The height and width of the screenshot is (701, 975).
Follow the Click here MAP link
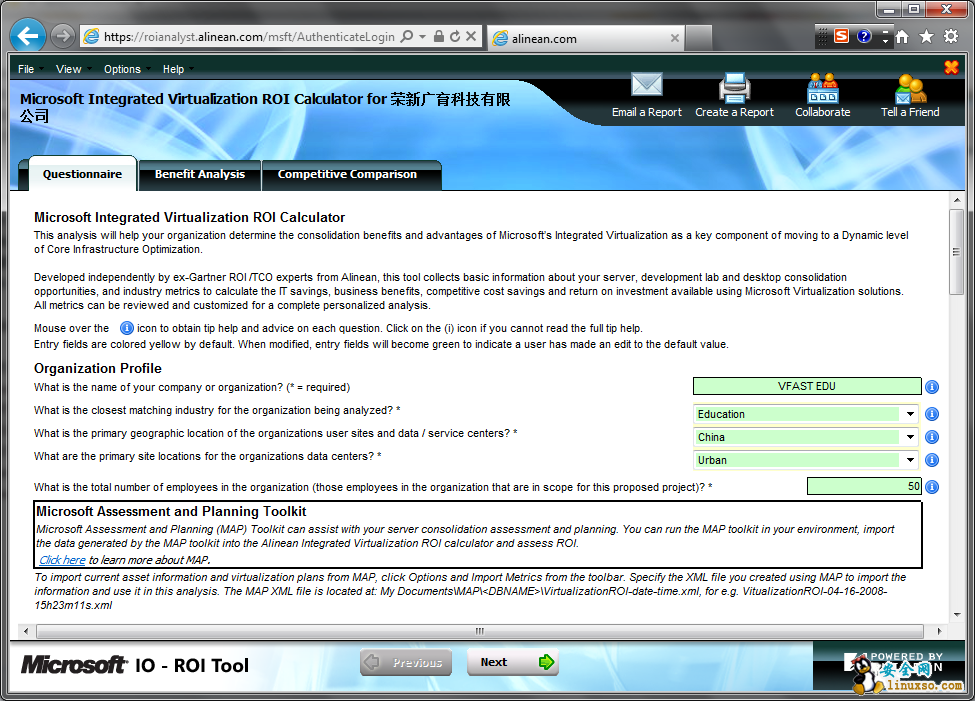click(x=62, y=560)
